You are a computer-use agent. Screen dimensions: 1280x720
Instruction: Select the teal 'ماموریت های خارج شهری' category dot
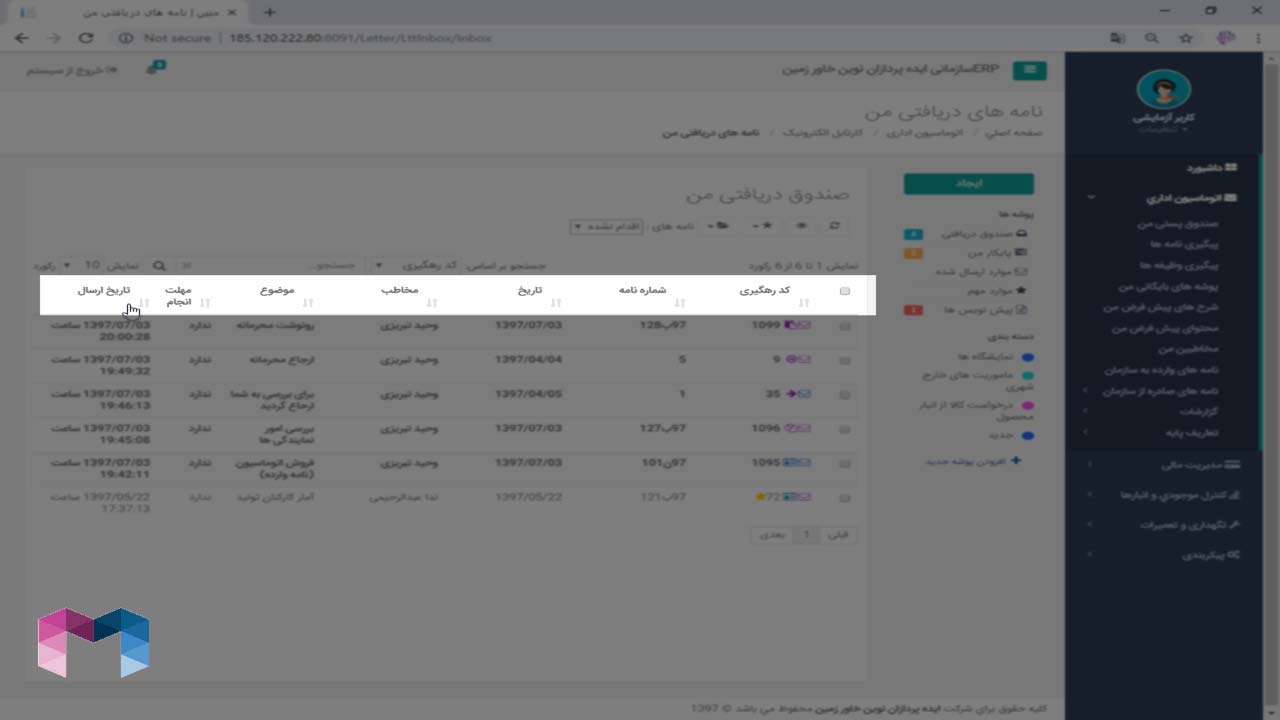[1027, 376]
